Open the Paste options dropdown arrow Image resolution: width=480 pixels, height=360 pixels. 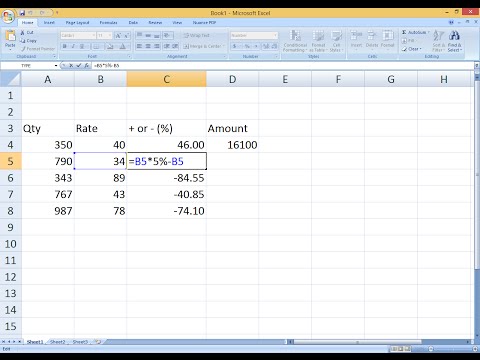pyautogui.click(x=10, y=49)
